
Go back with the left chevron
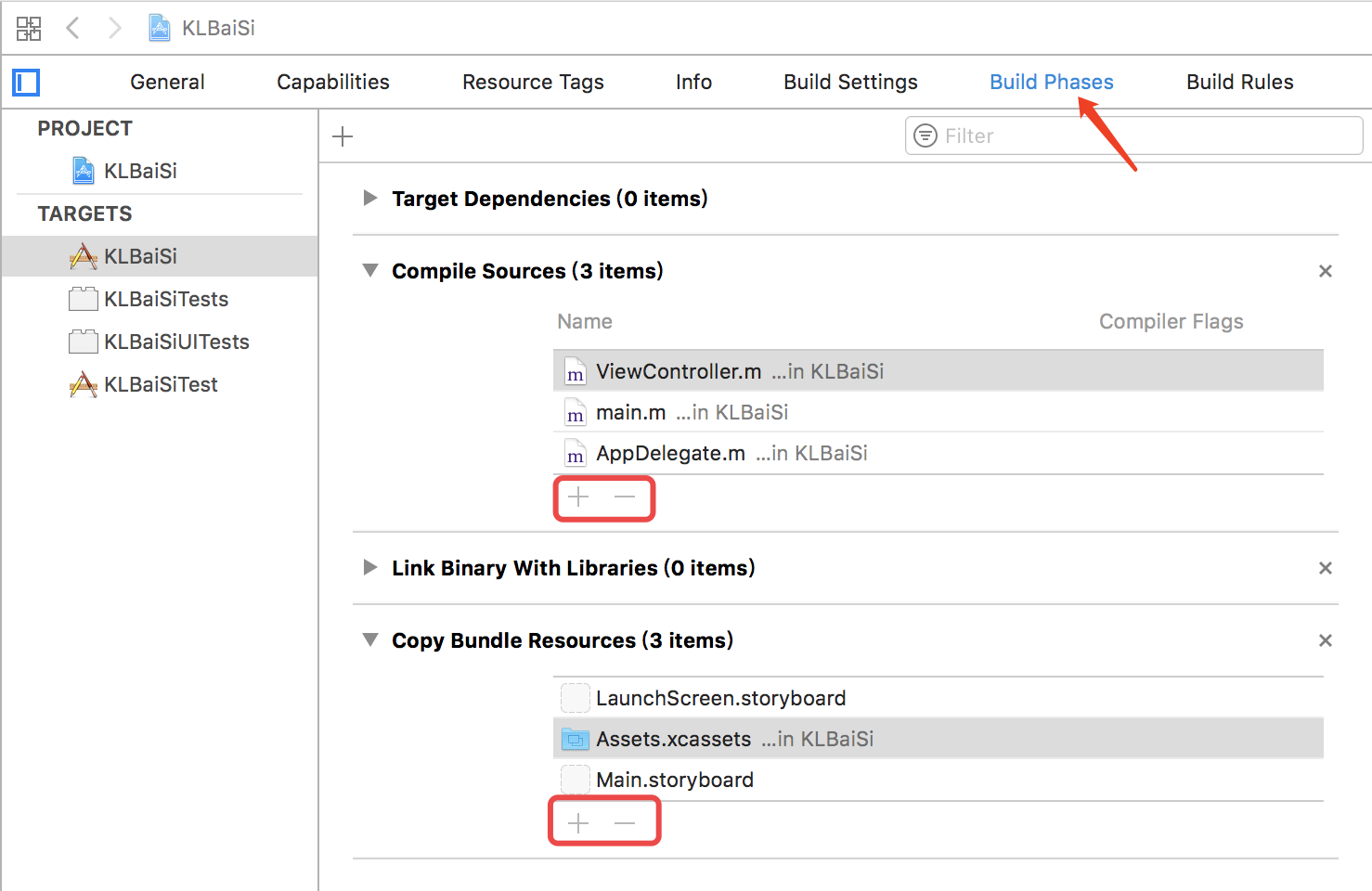pos(72,28)
